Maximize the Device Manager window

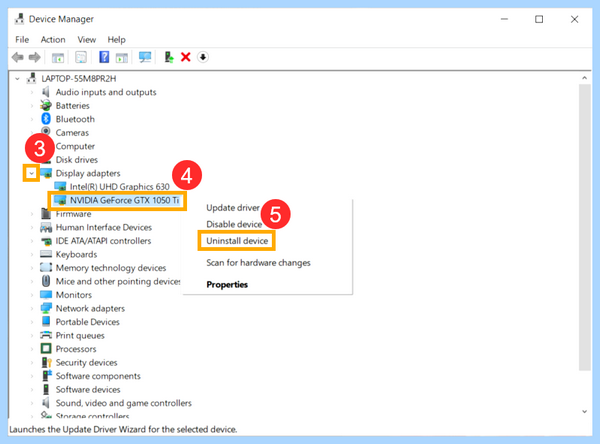[539, 19]
